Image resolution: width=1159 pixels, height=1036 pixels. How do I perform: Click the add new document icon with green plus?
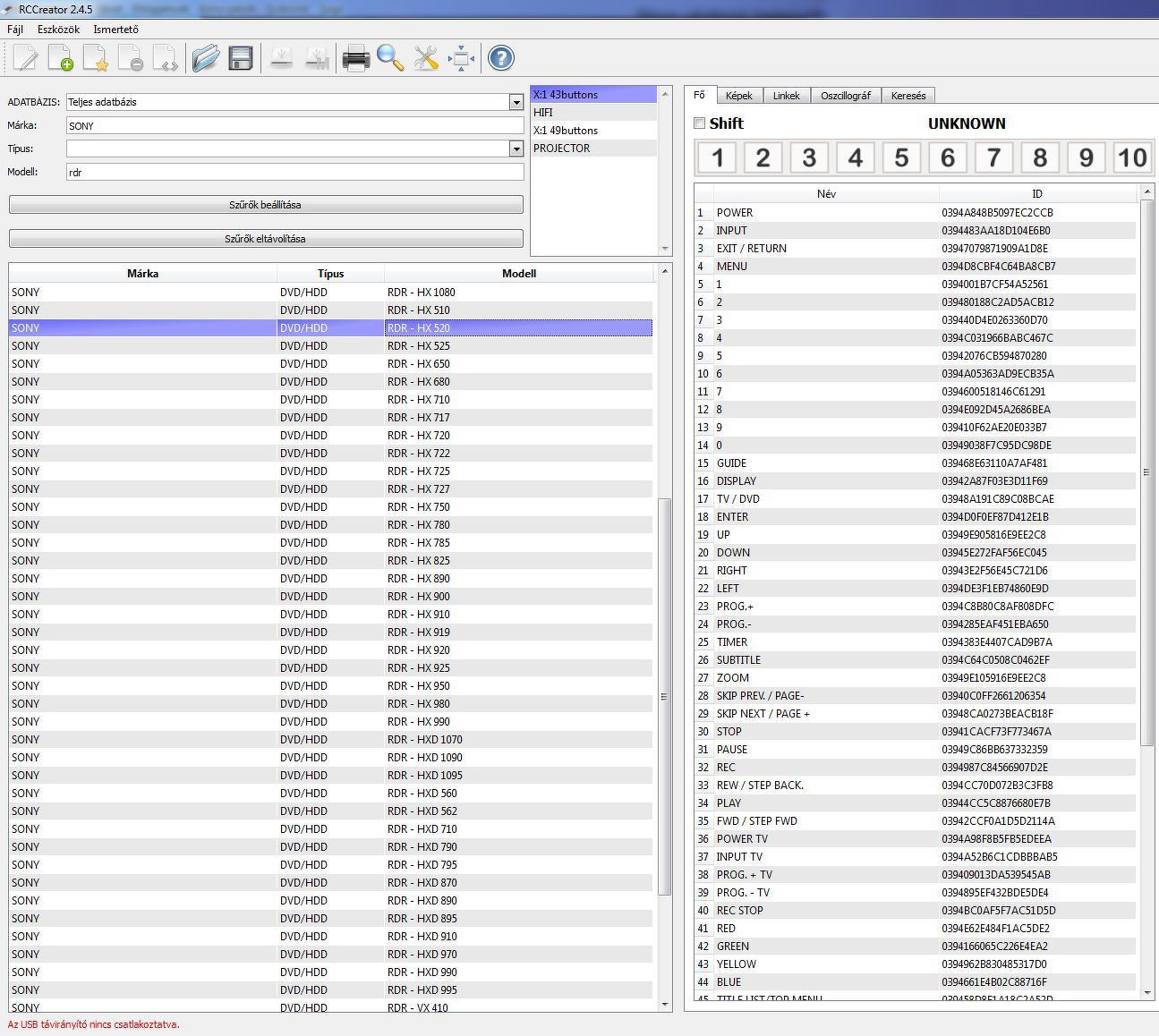pyautogui.click(x=61, y=59)
